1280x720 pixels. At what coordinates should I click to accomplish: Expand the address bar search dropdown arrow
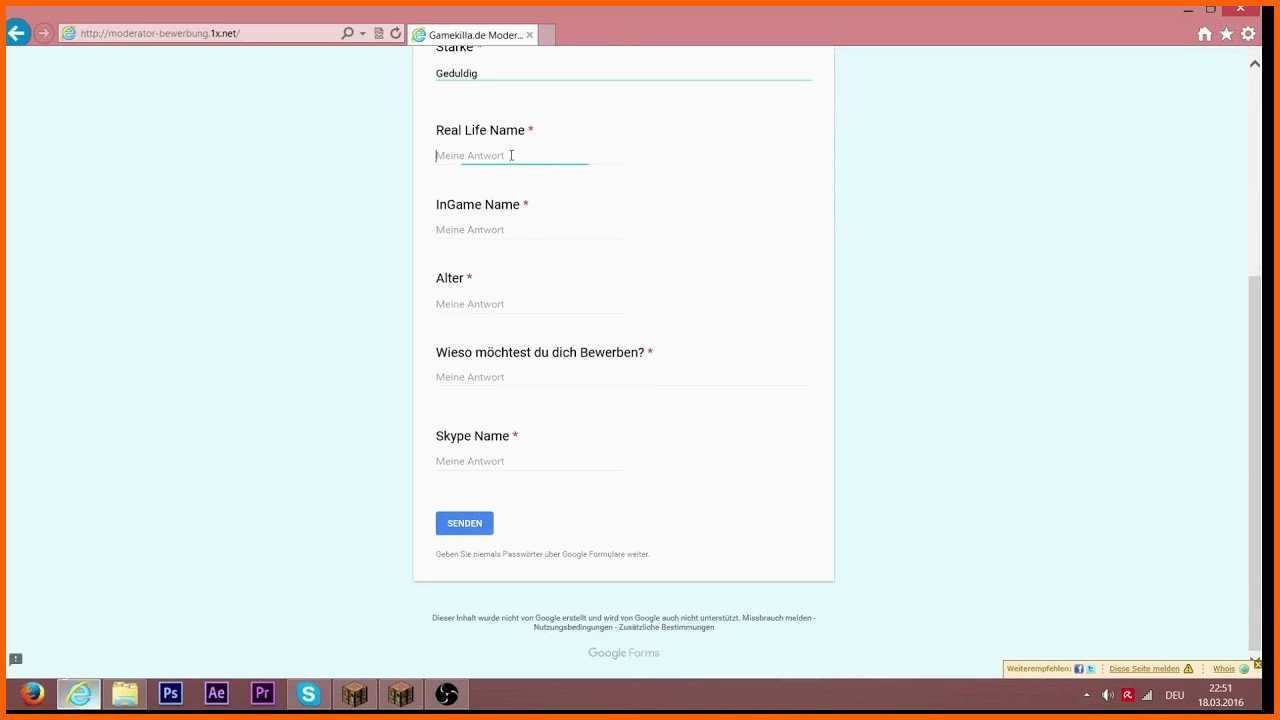coord(363,33)
